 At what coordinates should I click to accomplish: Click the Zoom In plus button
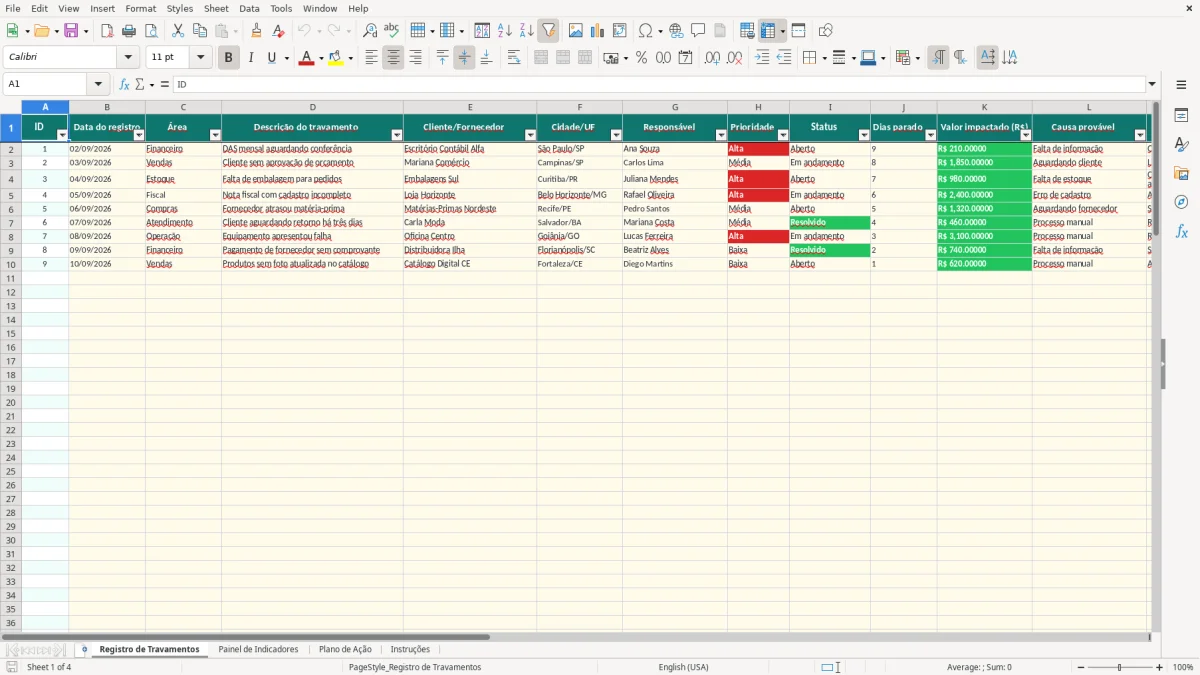click(x=1160, y=667)
